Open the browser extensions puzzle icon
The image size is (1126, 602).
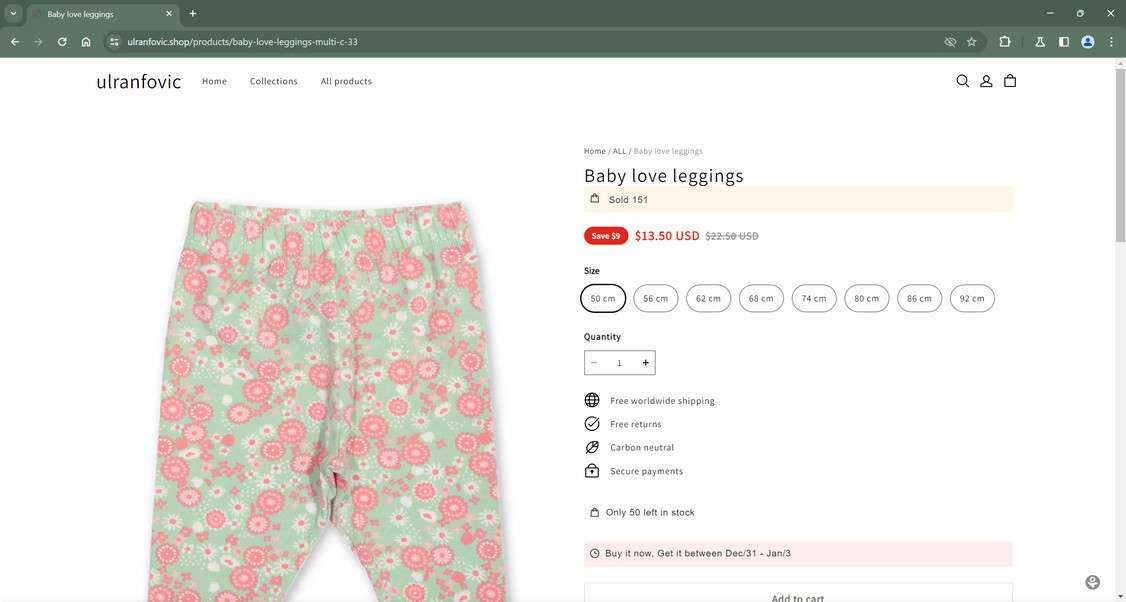(x=1004, y=42)
